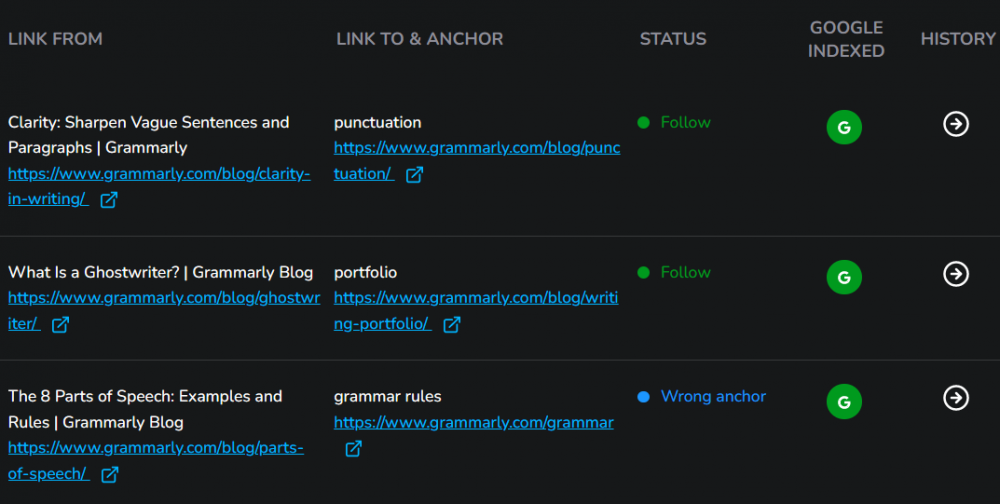Click the anchor text 'portfolio'
Image resolution: width=1000 pixels, height=504 pixels.
pos(365,272)
